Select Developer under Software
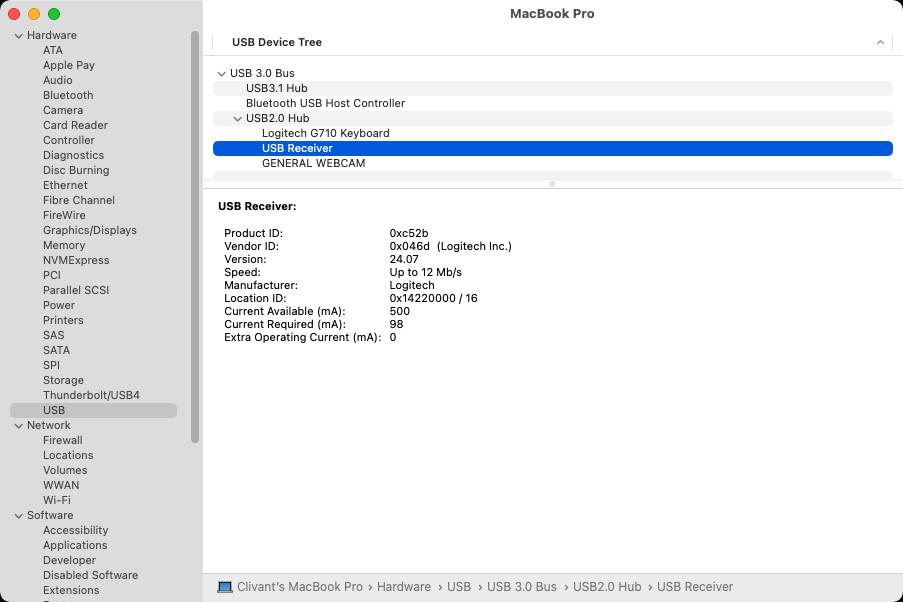 click(69, 560)
